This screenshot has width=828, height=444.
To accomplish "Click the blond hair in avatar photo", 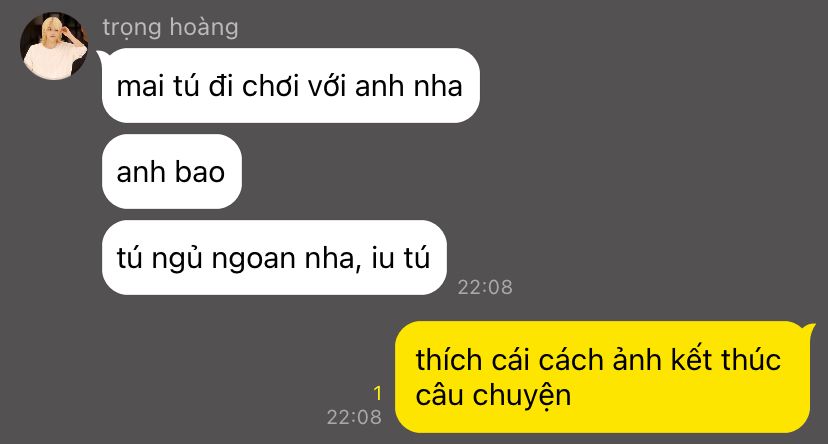I will (53, 27).
